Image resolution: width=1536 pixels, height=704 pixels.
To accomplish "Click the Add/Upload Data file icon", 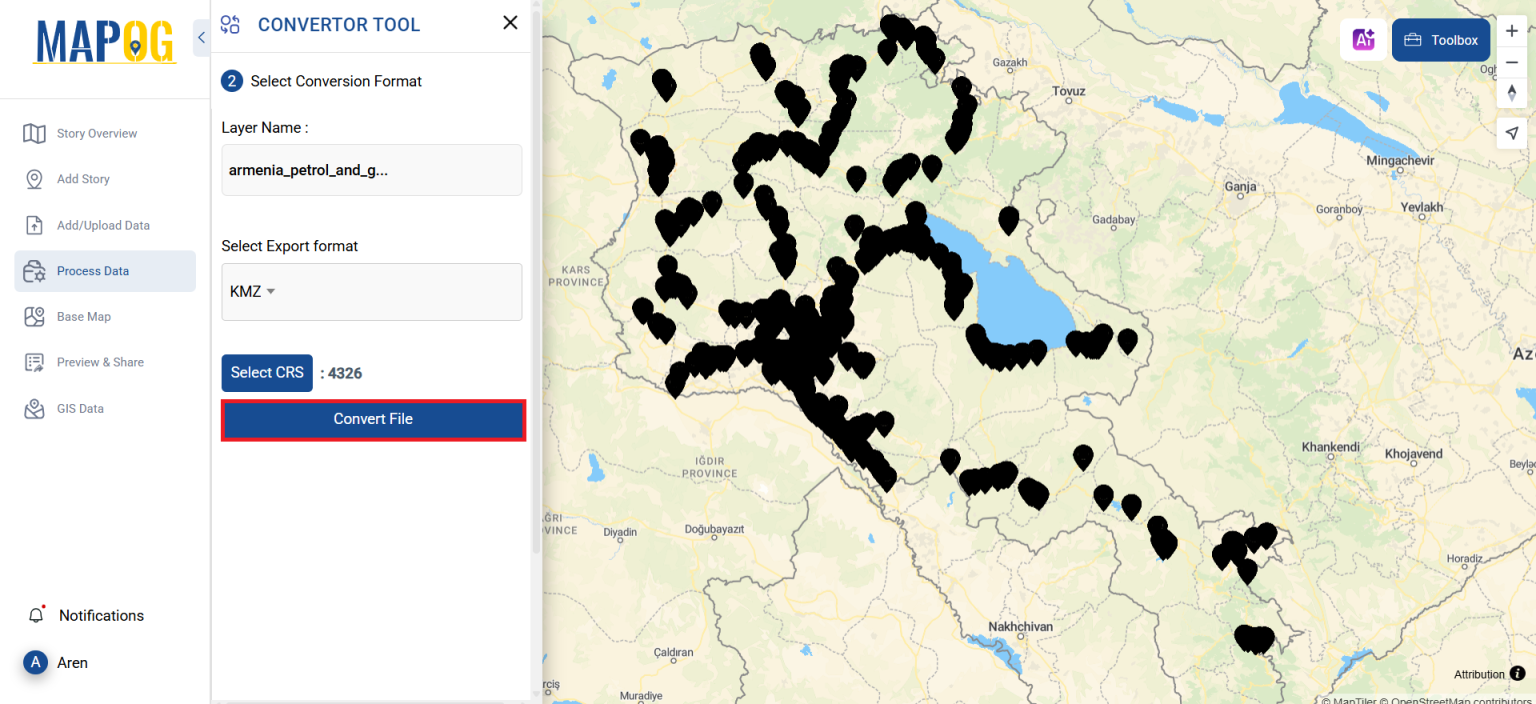I will 35,224.
